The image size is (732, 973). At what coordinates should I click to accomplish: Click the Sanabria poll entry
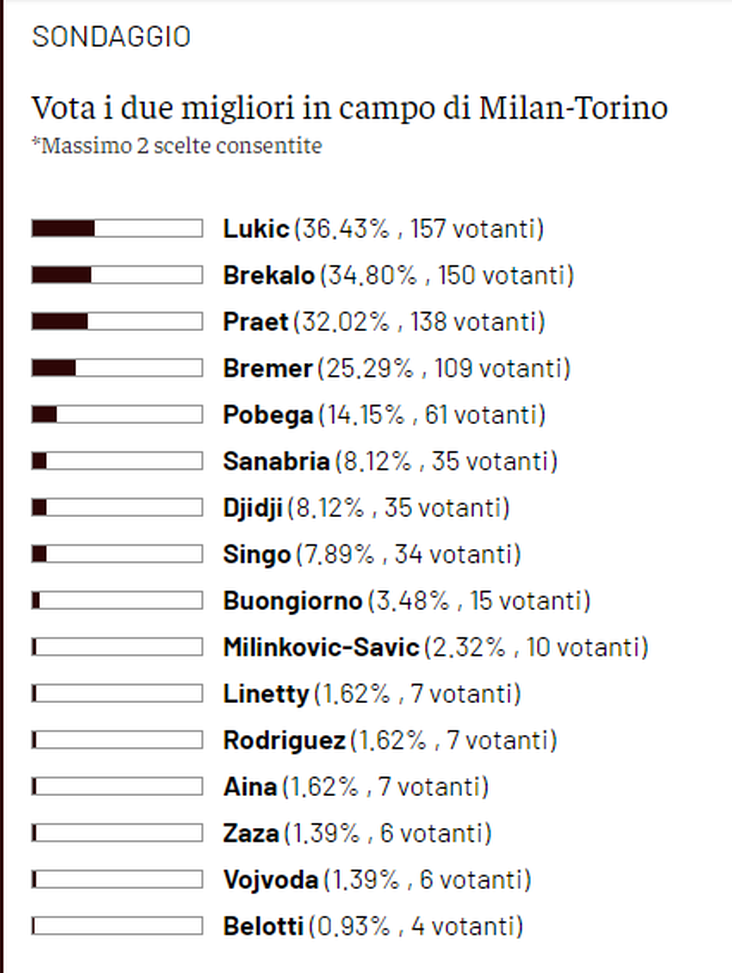point(276,461)
